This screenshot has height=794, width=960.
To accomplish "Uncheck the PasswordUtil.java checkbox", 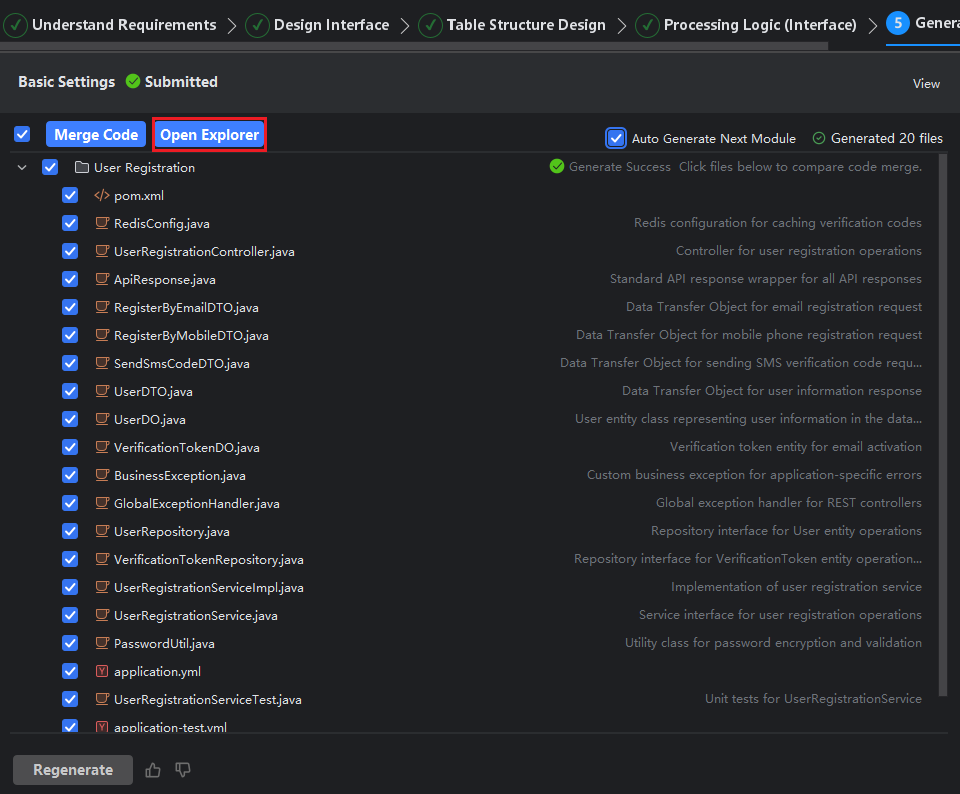I will tap(70, 644).
